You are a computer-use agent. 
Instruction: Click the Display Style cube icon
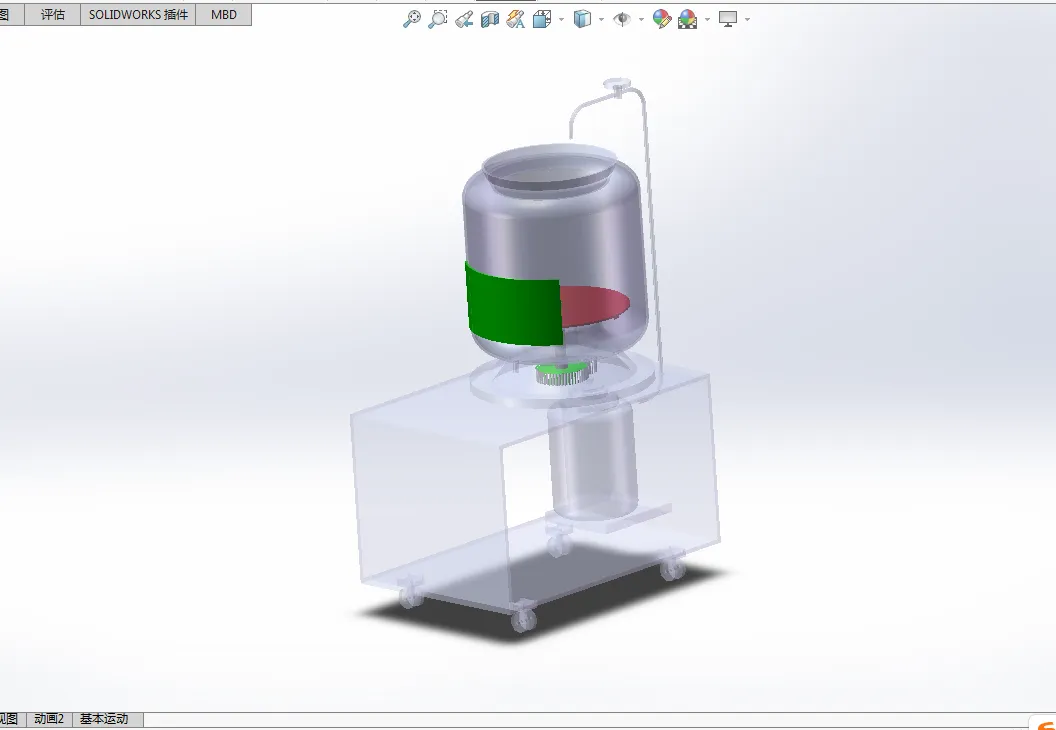pyautogui.click(x=582, y=19)
